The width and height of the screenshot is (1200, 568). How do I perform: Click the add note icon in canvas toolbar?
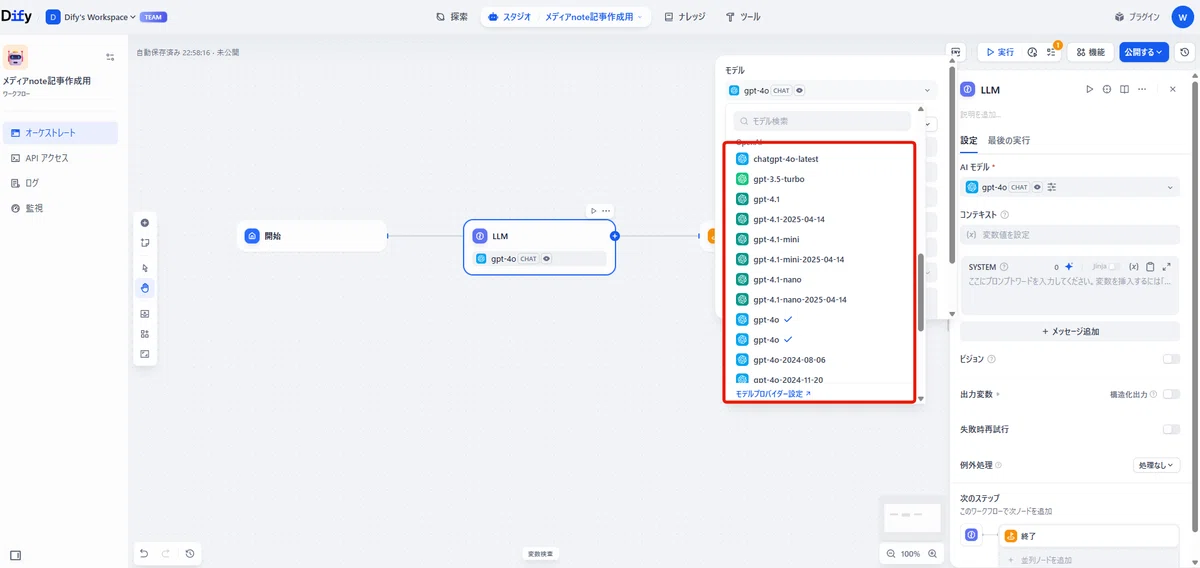(x=145, y=242)
